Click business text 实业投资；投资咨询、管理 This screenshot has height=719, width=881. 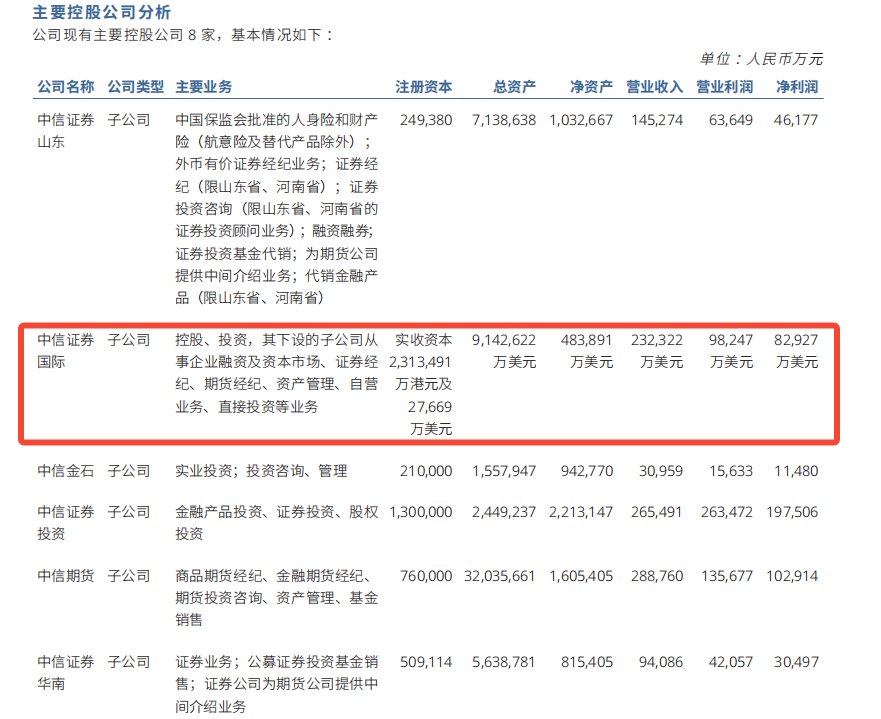pyautogui.click(x=261, y=471)
